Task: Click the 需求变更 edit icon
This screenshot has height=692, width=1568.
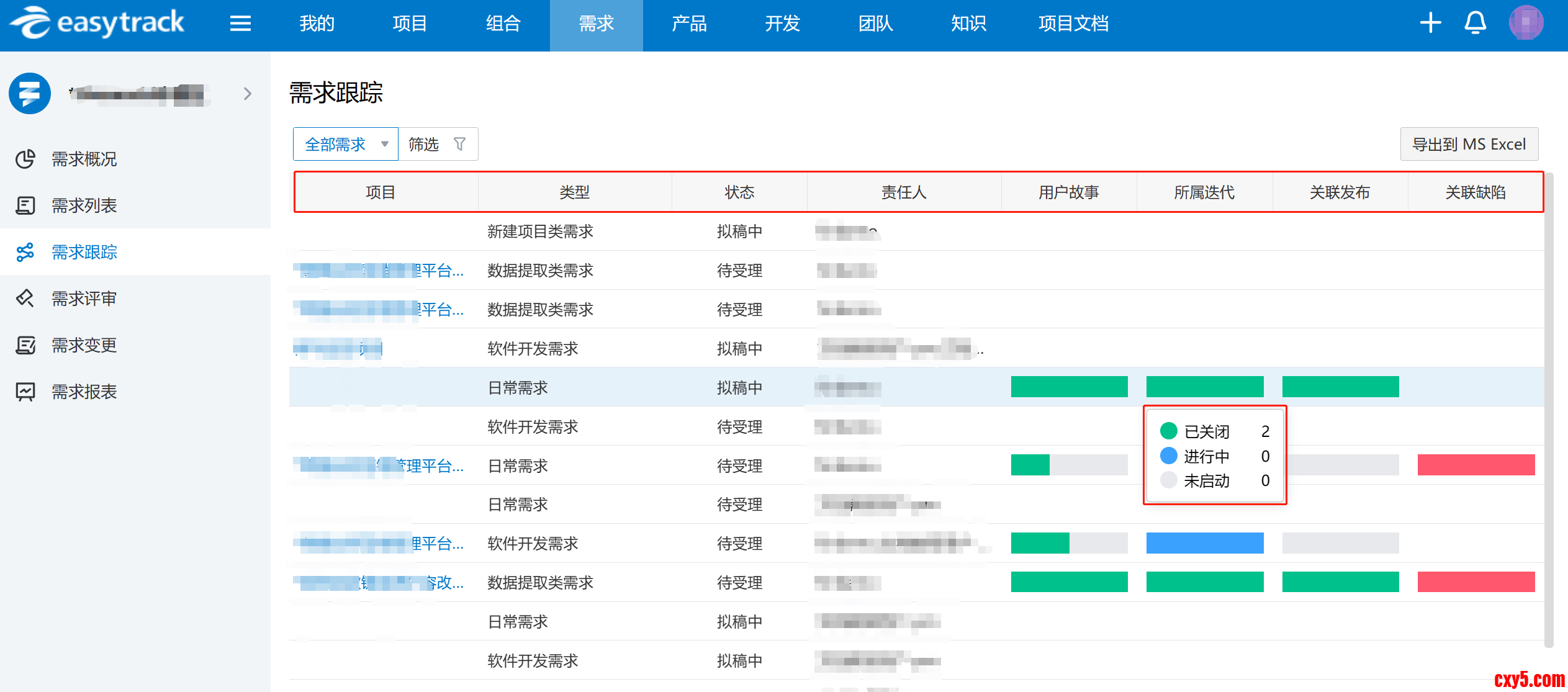Action: tap(25, 345)
